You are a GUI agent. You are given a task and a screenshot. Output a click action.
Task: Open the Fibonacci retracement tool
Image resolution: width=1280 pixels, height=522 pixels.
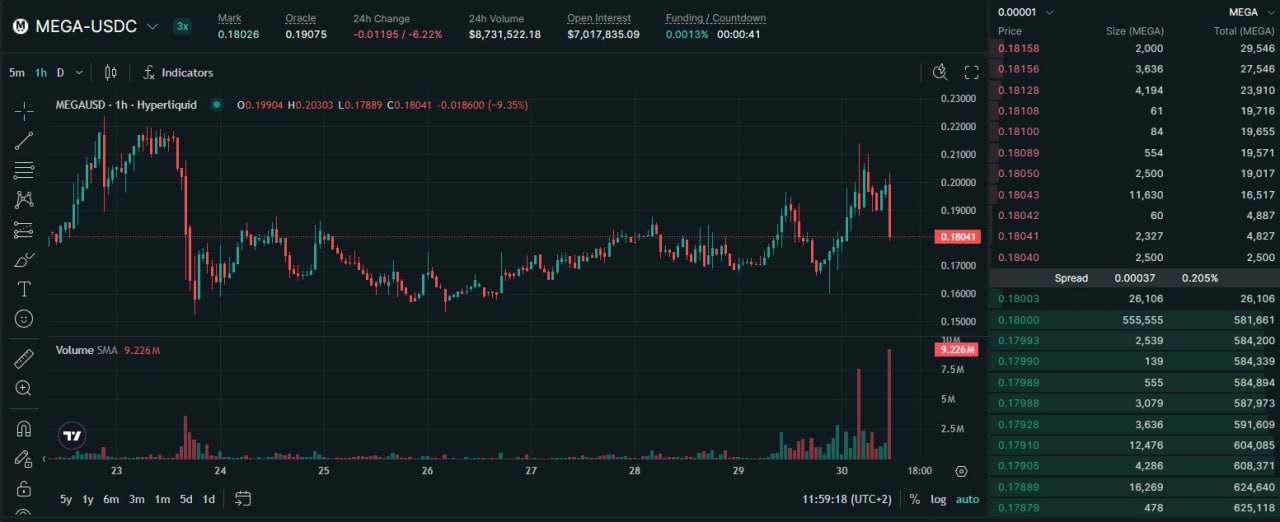24,170
